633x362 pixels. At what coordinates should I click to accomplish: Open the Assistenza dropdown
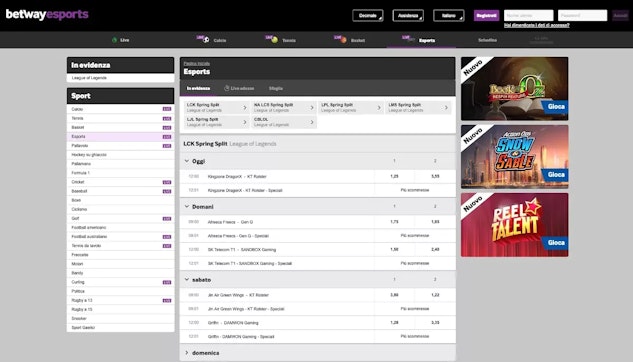[408, 15]
